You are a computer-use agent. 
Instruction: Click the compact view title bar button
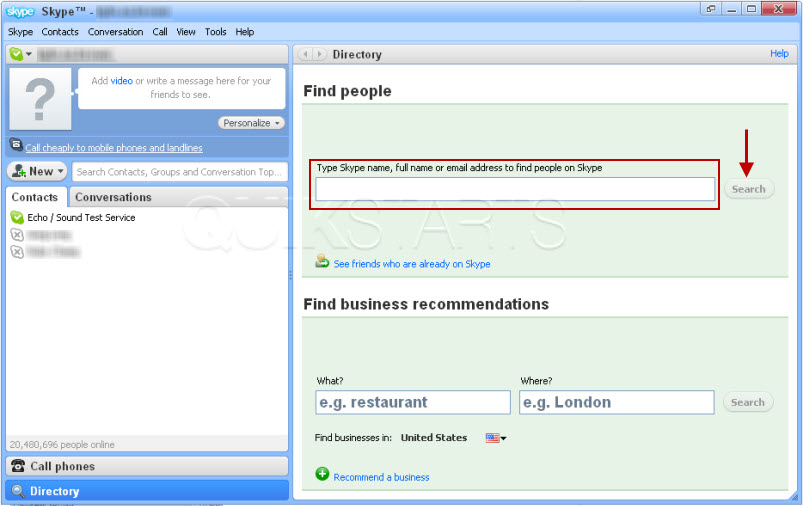tap(711, 9)
